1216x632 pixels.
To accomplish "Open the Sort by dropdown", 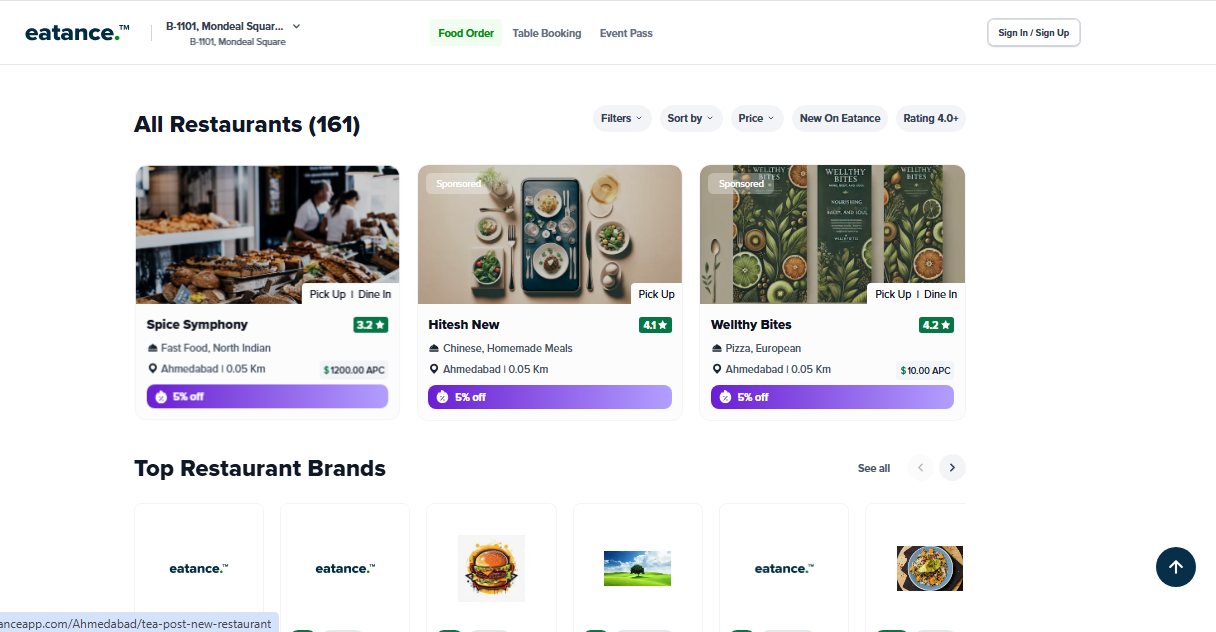I will pyautogui.click(x=691, y=118).
